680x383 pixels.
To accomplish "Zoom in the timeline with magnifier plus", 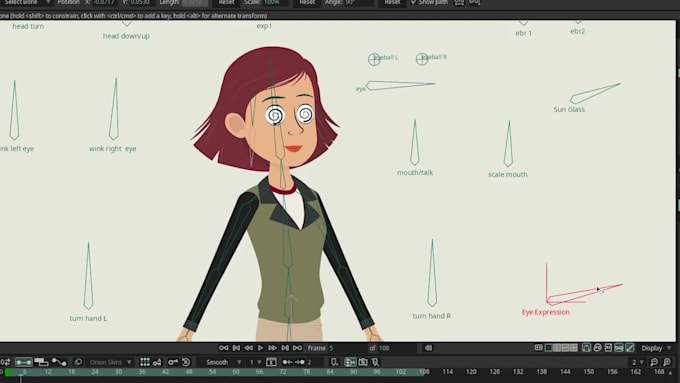I will pyautogui.click(x=667, y=362).
